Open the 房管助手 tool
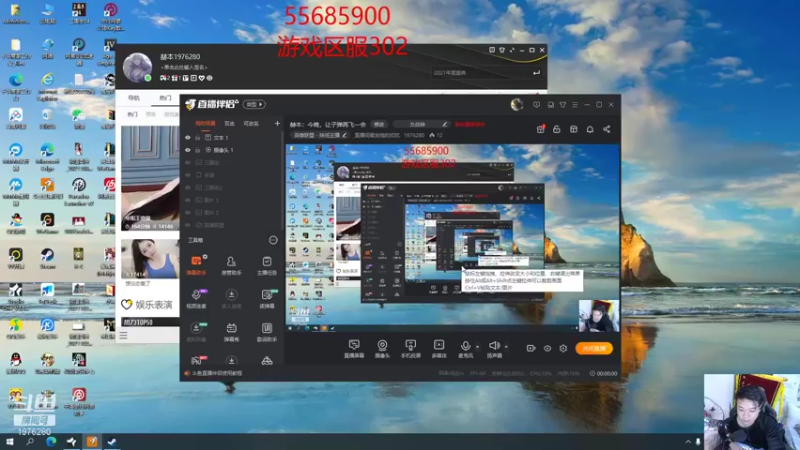The height and width of the screenshot is (450, 800). pyautogui.click(x=231, y=265)
